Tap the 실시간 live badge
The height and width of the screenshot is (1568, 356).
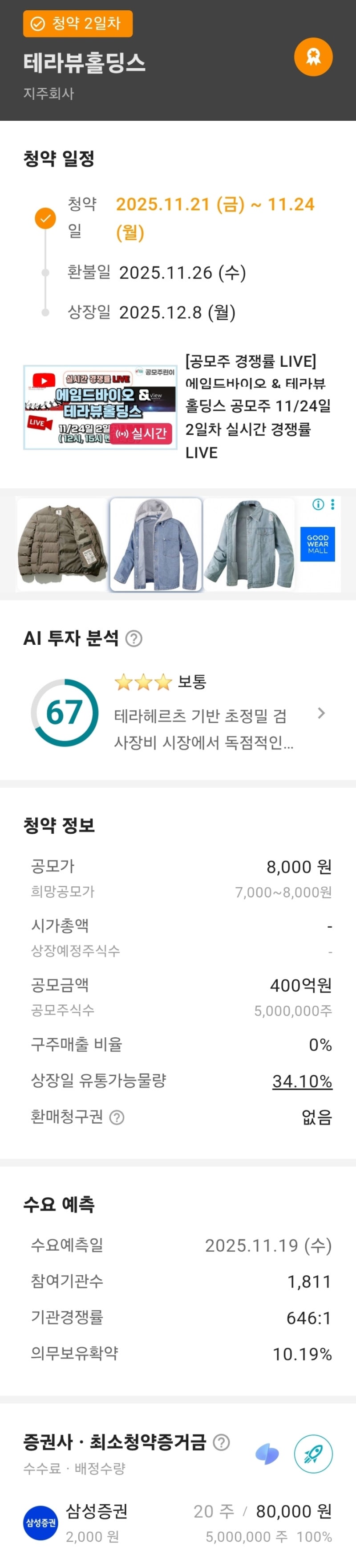141,434
